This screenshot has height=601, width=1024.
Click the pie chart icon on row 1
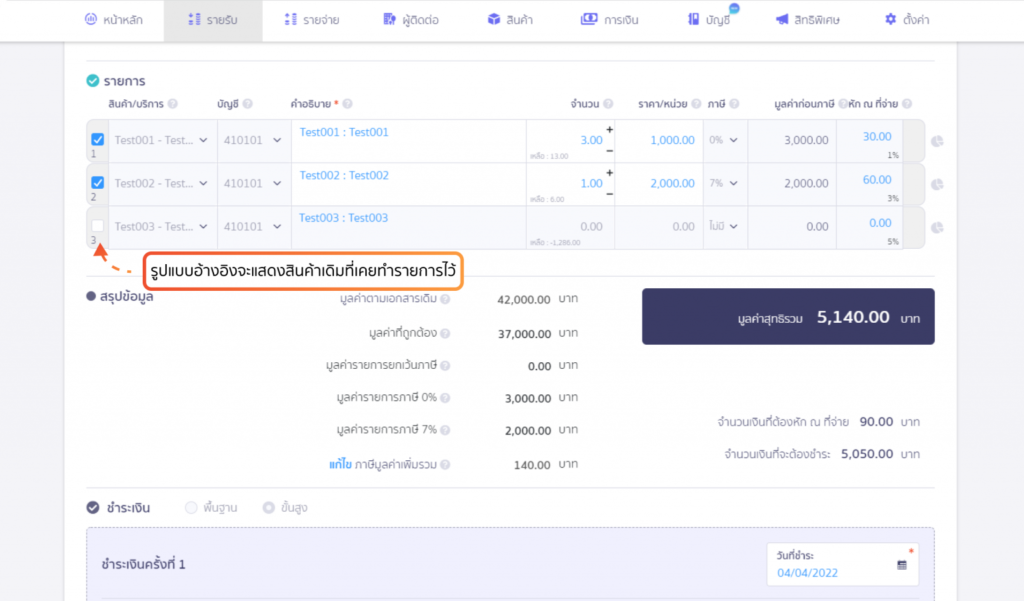click(x=937, y=141)
